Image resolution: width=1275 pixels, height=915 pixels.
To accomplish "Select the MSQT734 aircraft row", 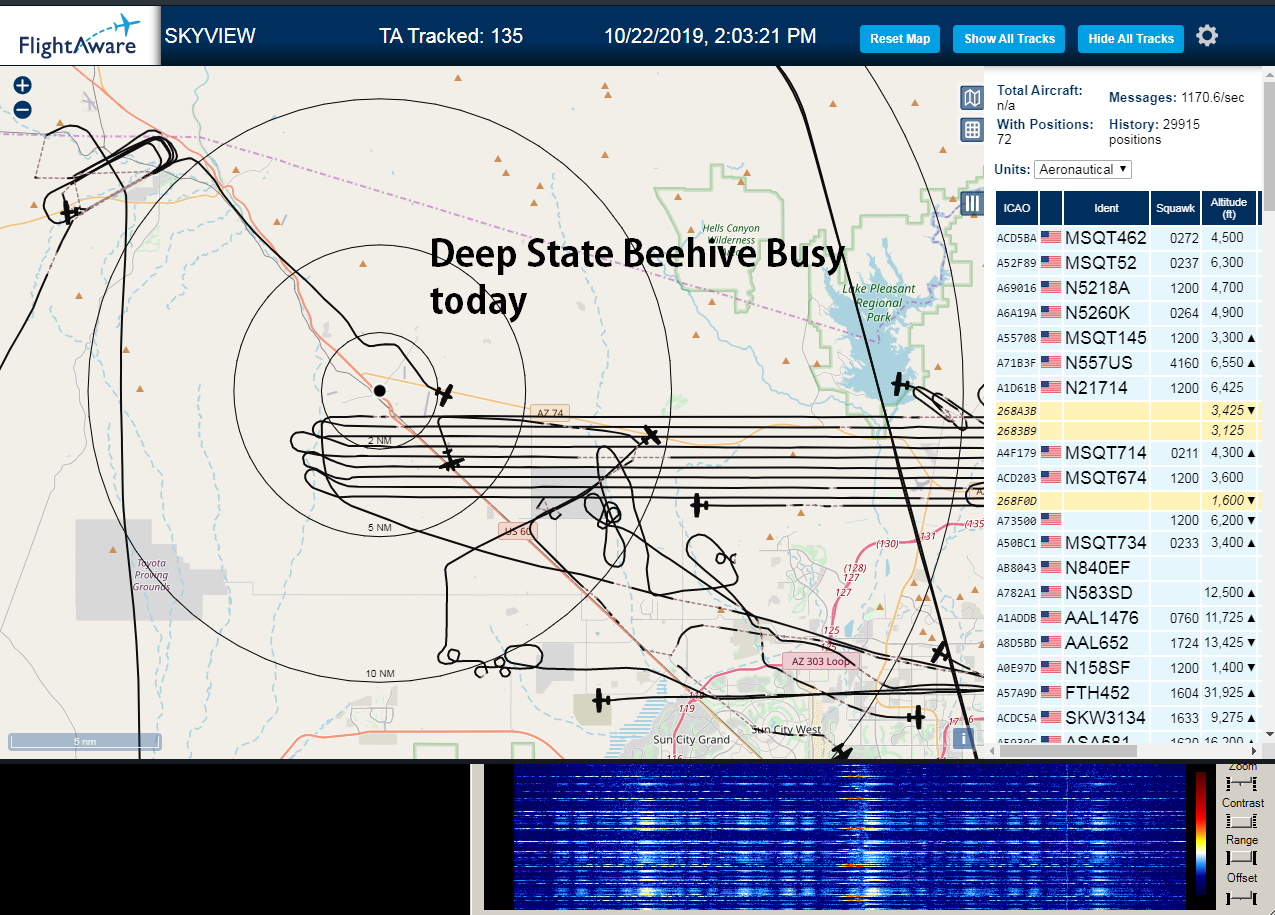I will pos(1127,543).
